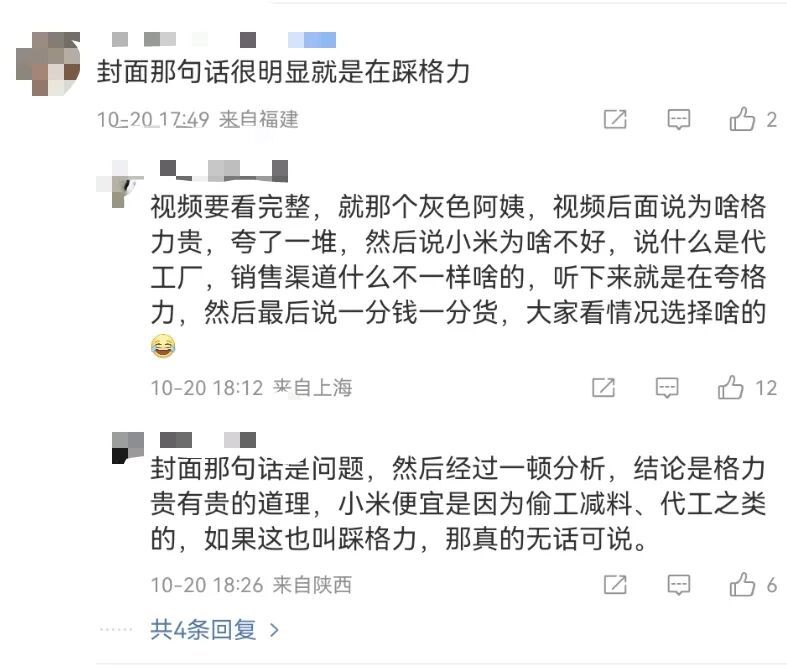Image resolution: width=787 pixels, height=670 pixels.
Task: Open the top commenter's blurred avatar
Action: (48, 62)
